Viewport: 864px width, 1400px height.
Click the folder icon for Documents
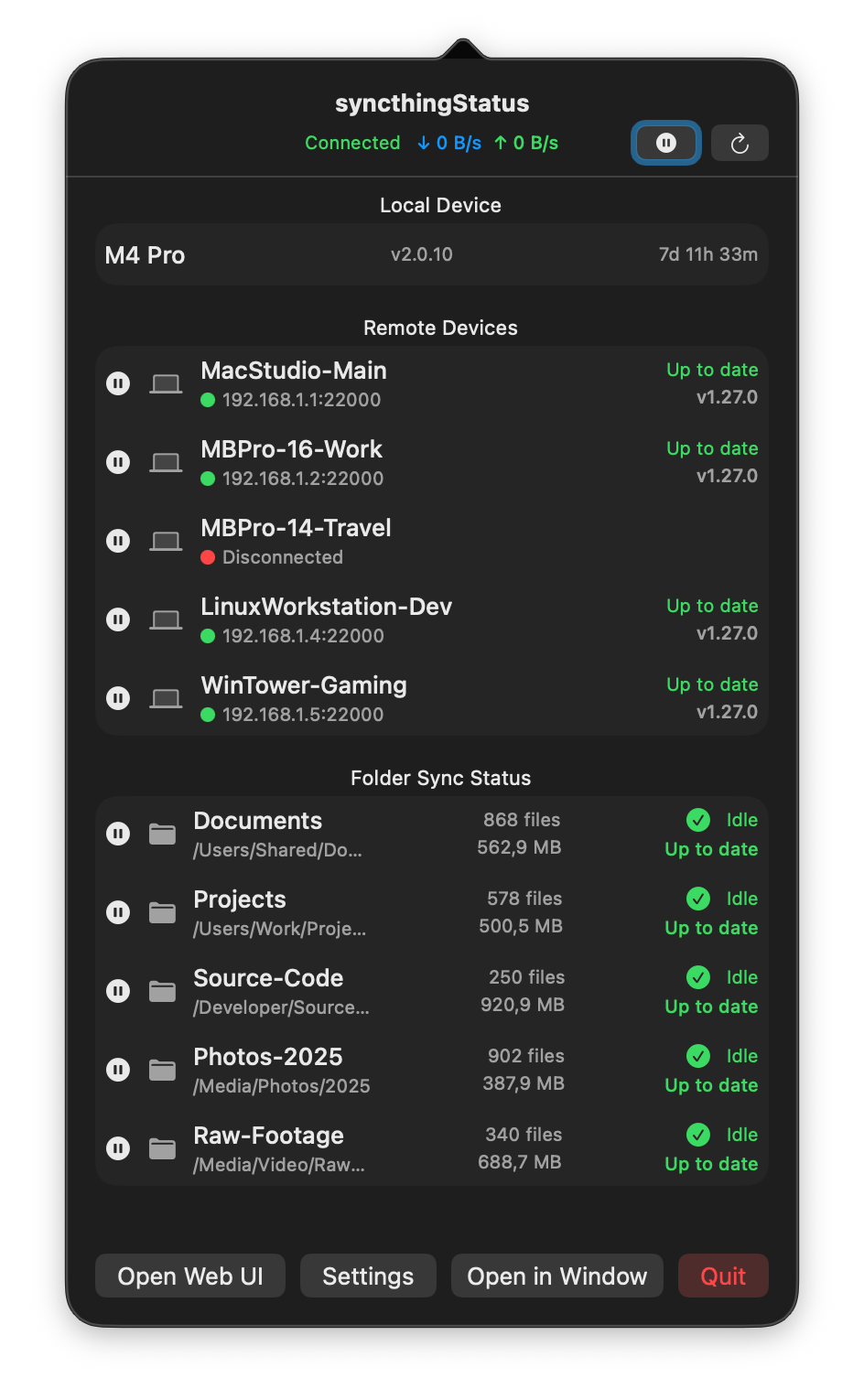(162, 833)
